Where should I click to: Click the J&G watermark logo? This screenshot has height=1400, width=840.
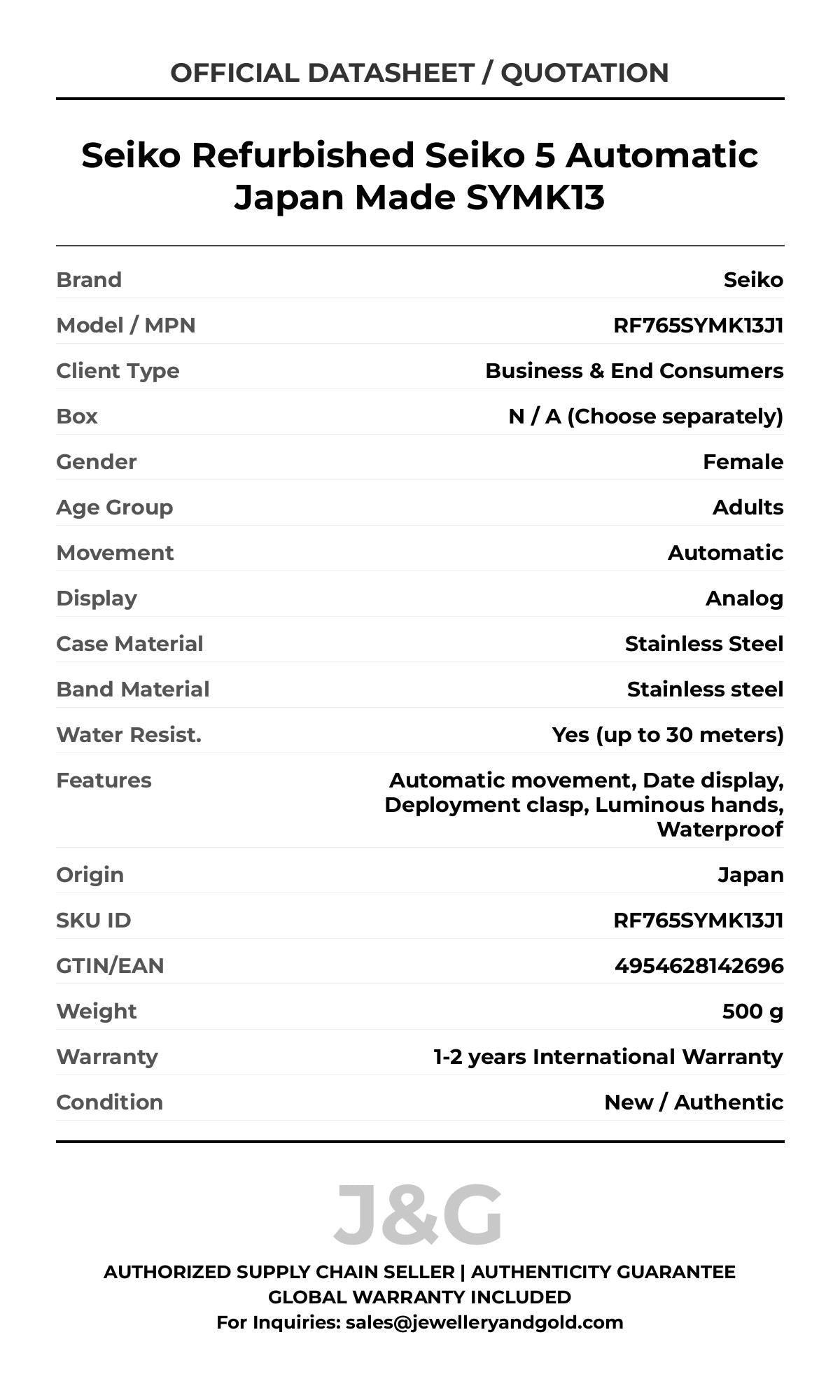click(x=418, y=1215)
